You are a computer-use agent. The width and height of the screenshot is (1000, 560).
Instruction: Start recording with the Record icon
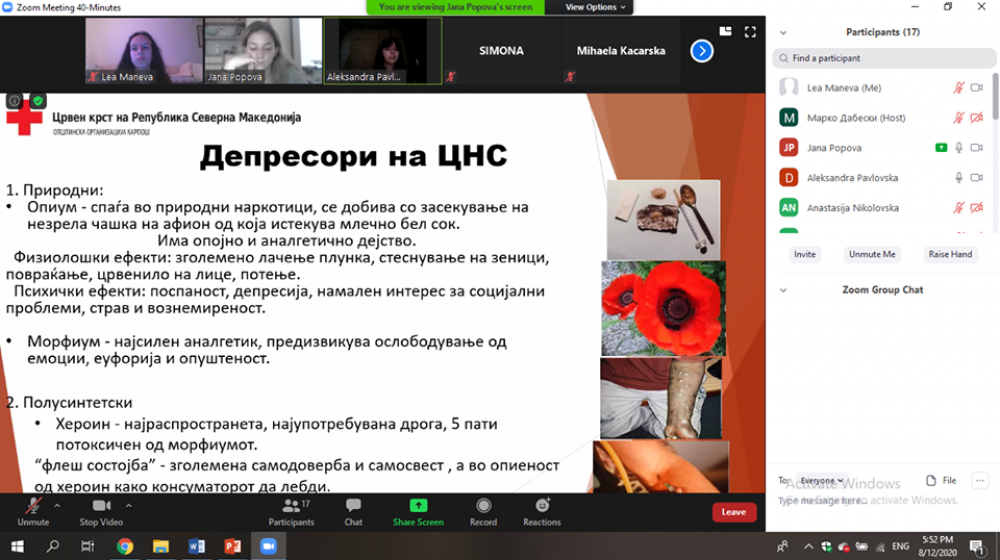click(483, 506)
